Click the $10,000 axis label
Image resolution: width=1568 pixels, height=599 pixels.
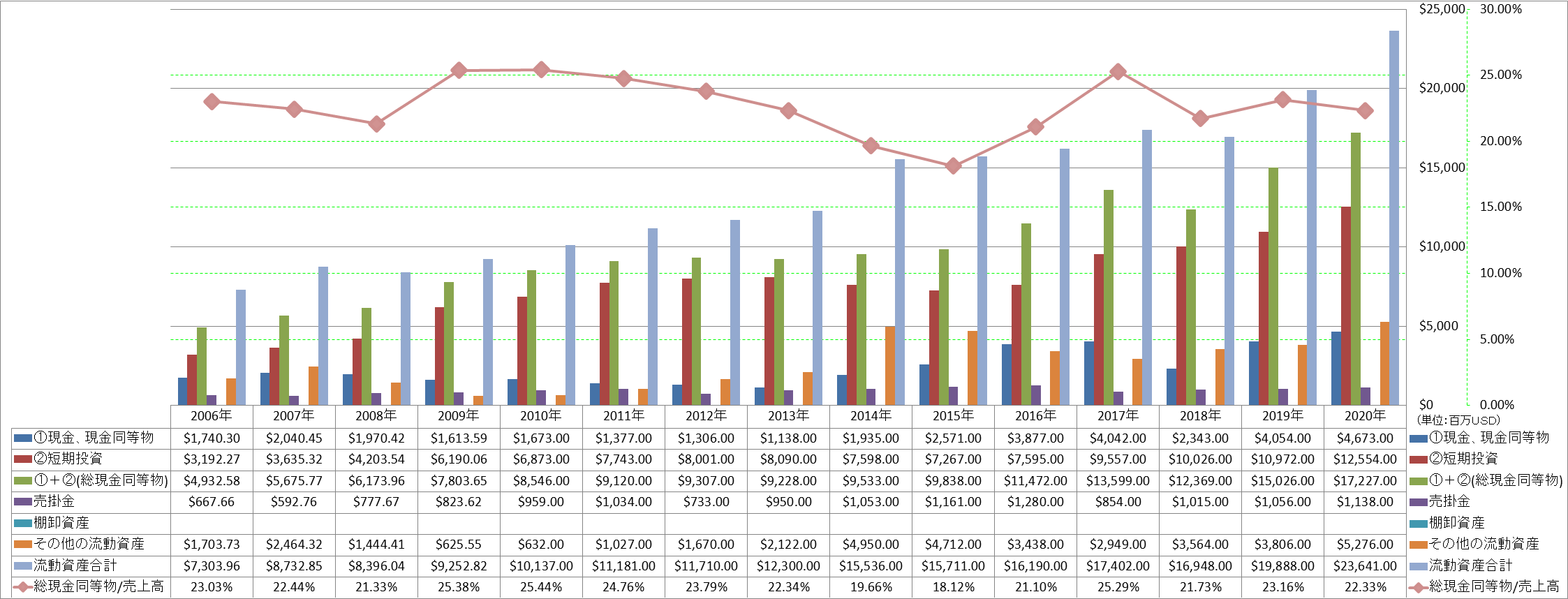[1442, 246]
